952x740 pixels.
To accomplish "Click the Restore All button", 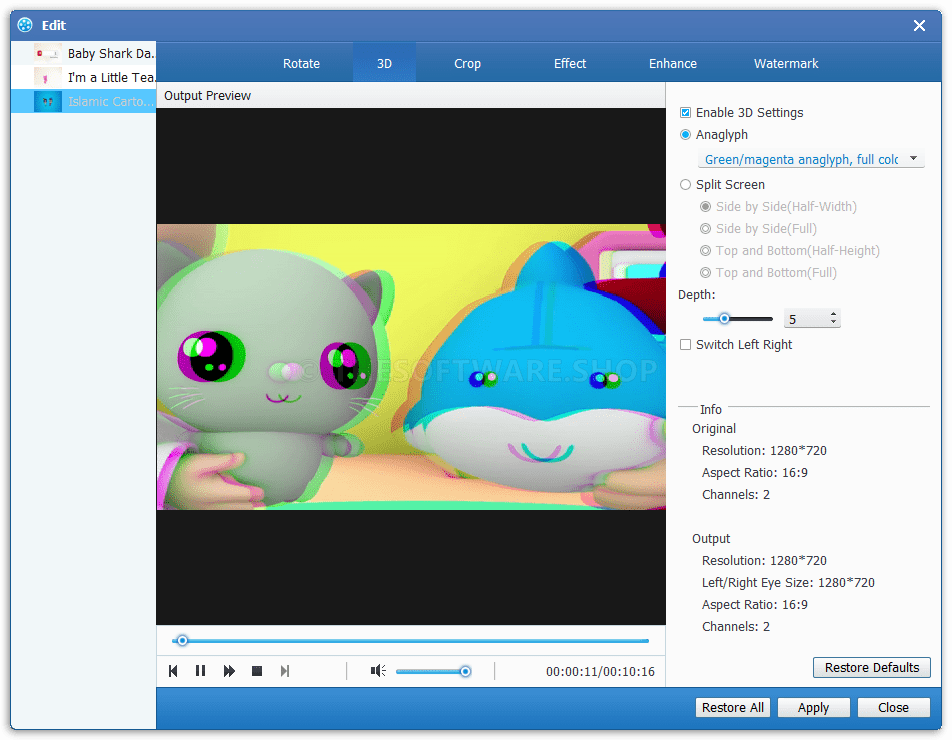I will click(733, 707).
